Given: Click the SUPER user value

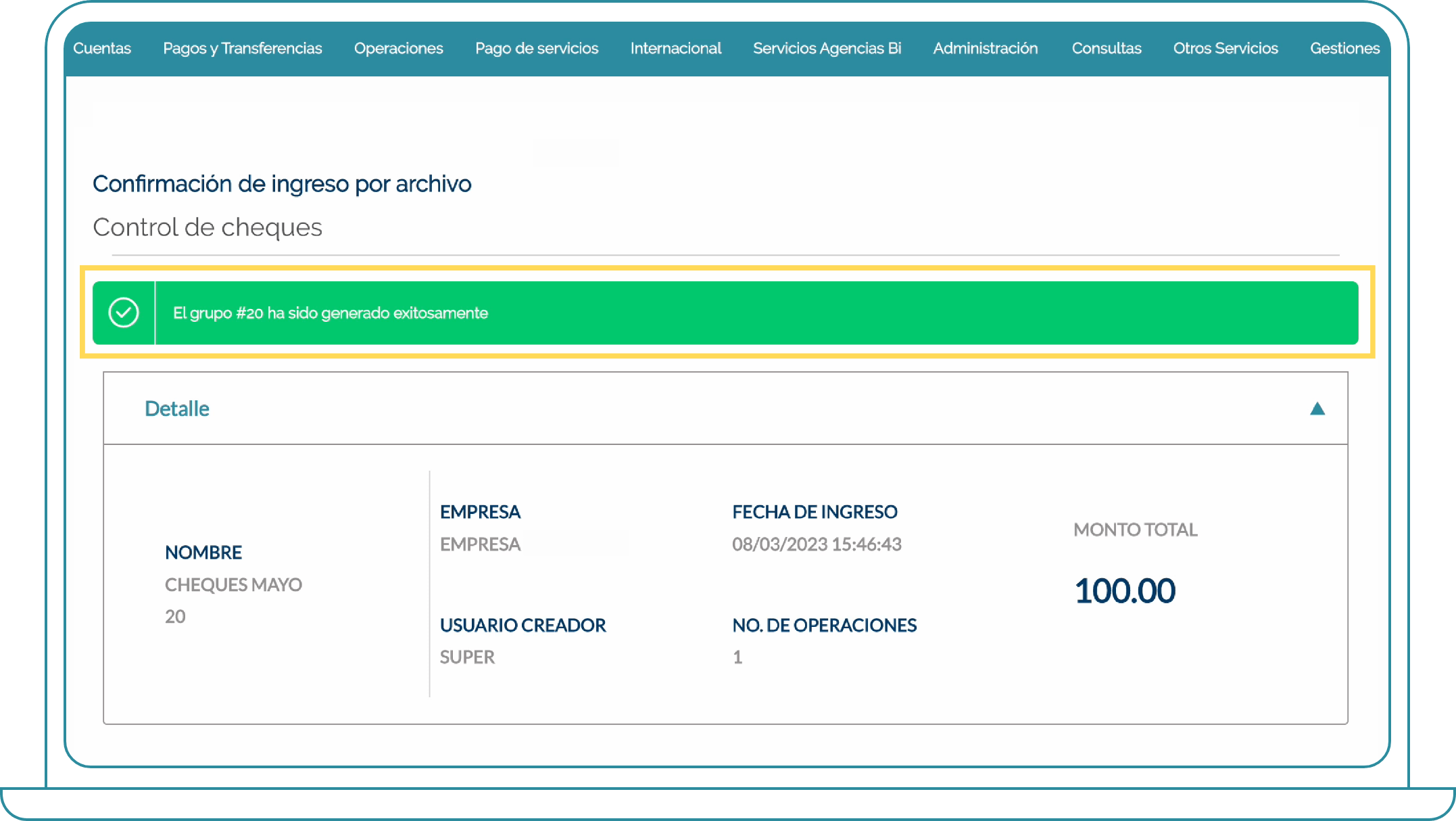Looking at the screenshot, I should click(467, 657).
